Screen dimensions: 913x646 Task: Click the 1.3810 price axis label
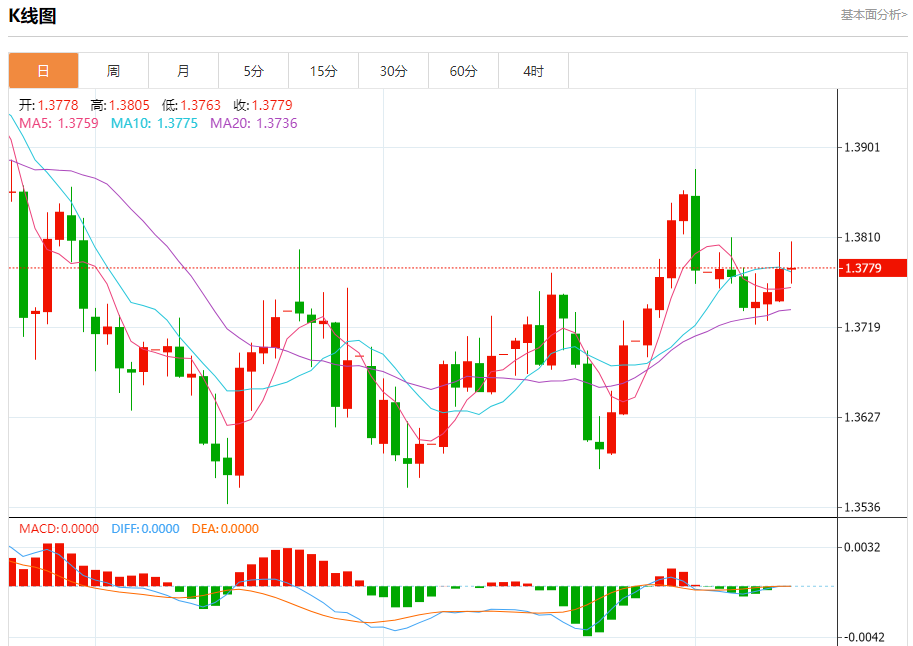click(x=862, y=237)
